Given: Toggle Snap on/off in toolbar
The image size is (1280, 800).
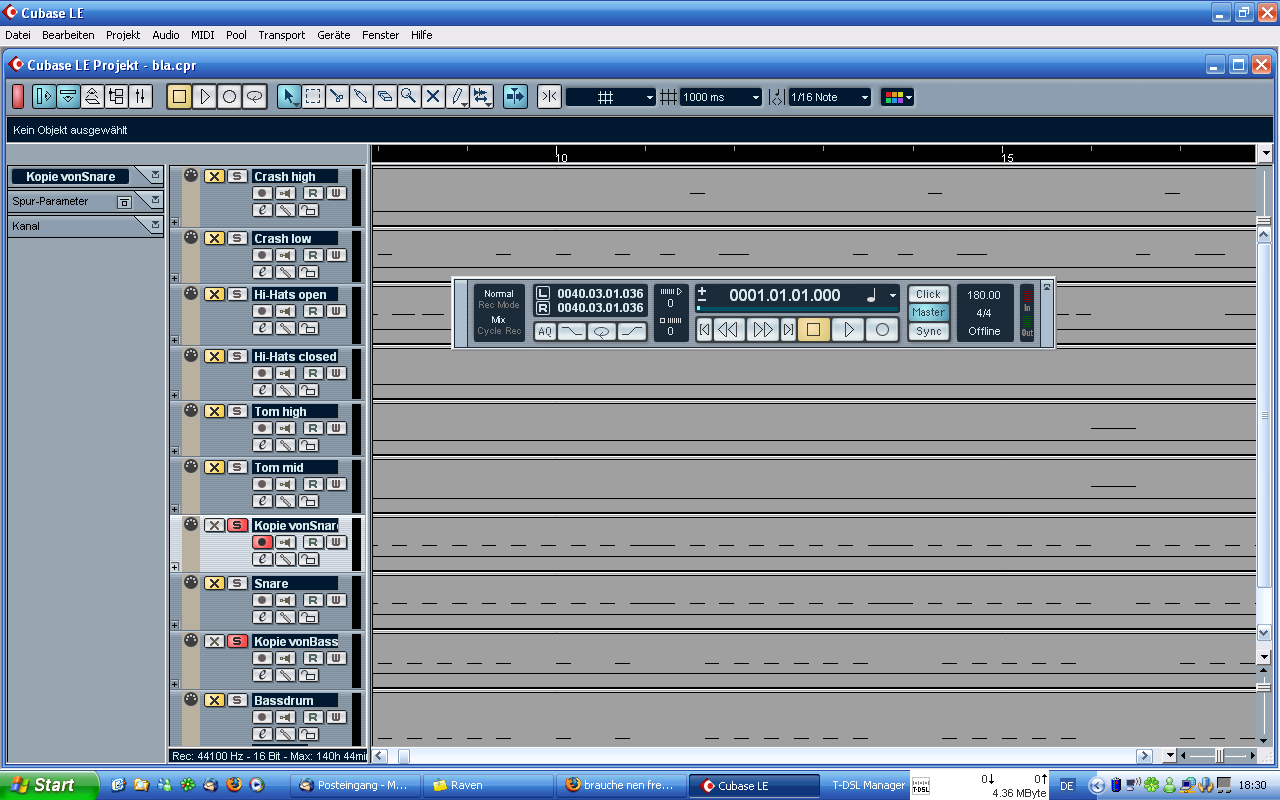Looking at the screenshot, I should click(x=549, y=97).
